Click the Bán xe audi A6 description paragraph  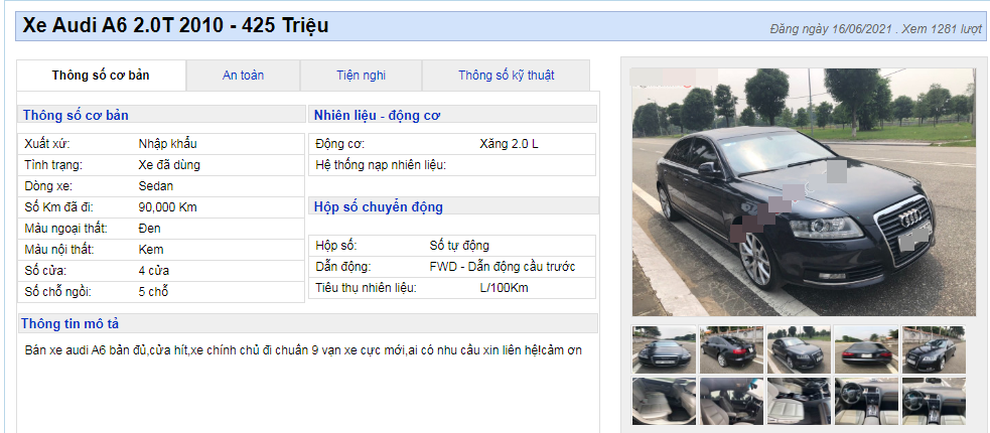pyautogui.click(x=303, y=350)
